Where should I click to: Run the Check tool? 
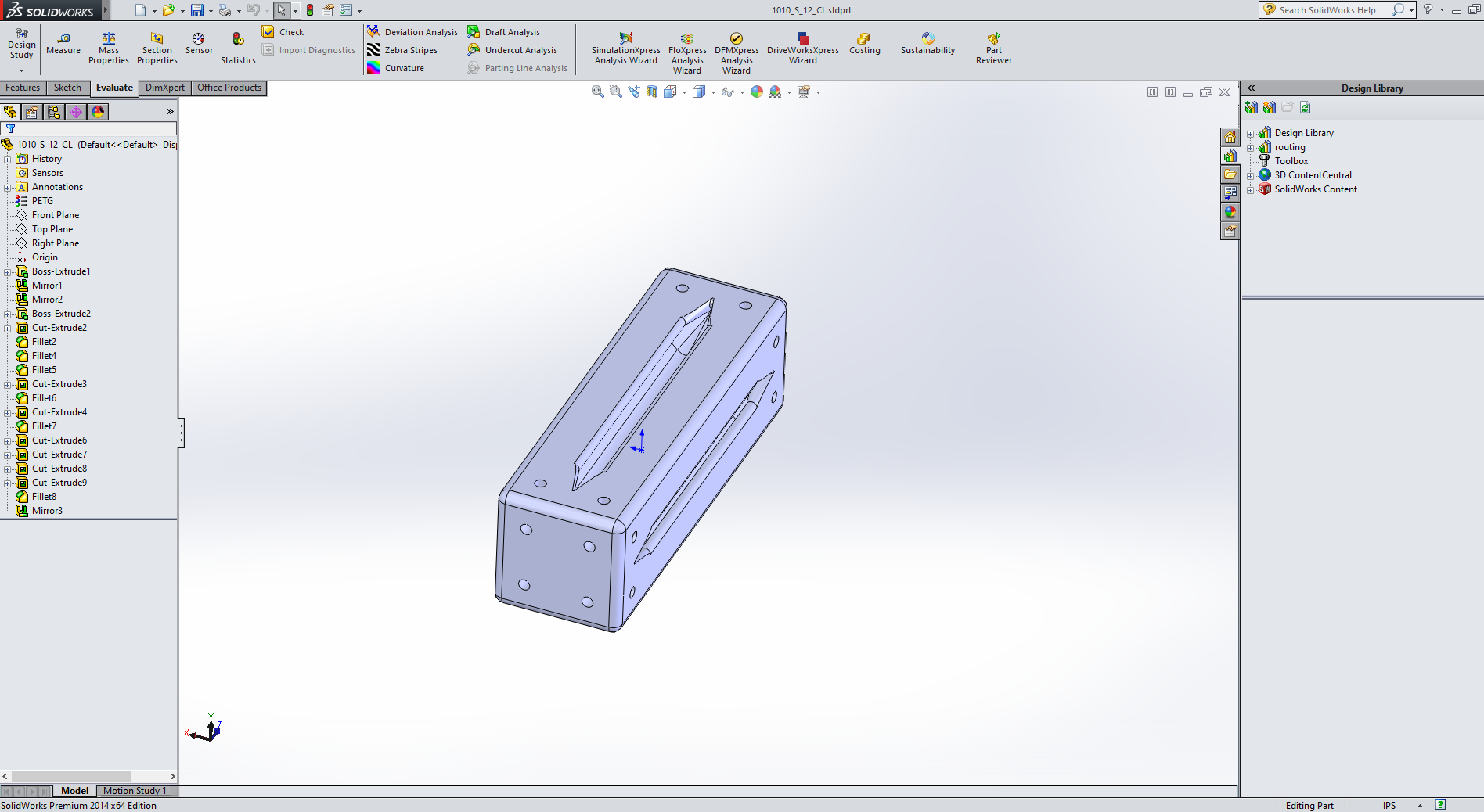(x=283, y=32)
